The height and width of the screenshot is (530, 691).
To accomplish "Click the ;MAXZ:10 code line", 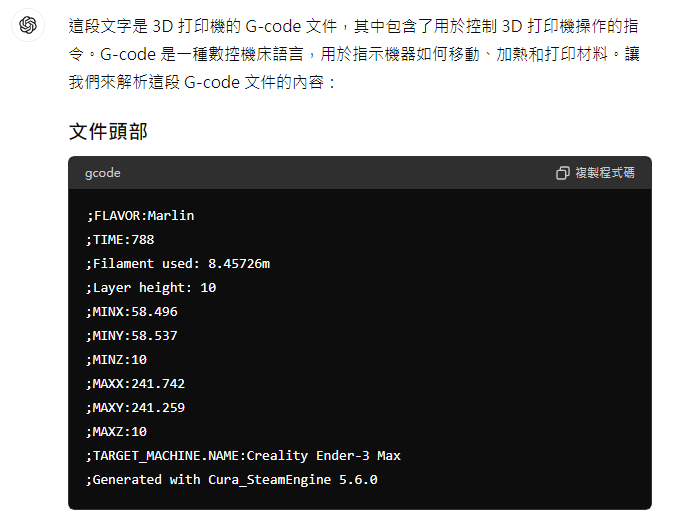I will (x=116, y=432).
